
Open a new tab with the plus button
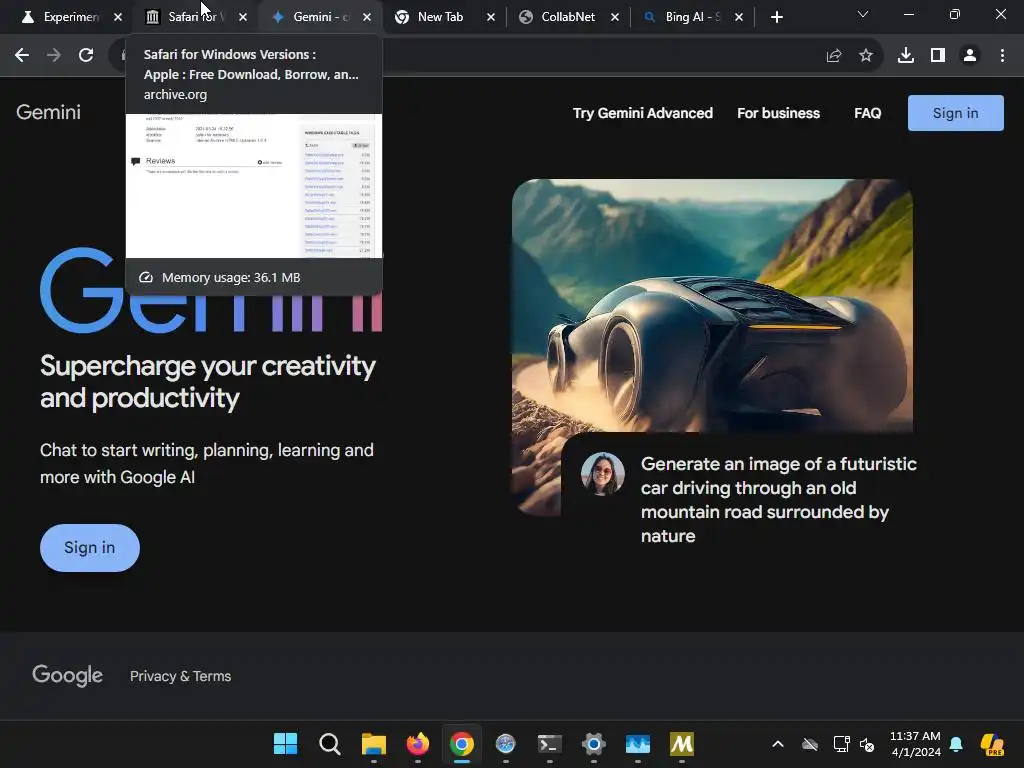(x=776, y=17)
